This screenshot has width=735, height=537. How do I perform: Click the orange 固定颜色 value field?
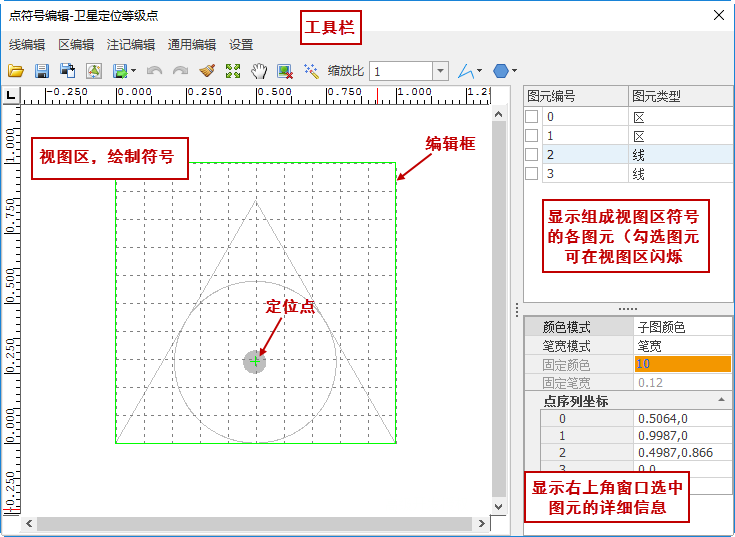tap(682, 364)
